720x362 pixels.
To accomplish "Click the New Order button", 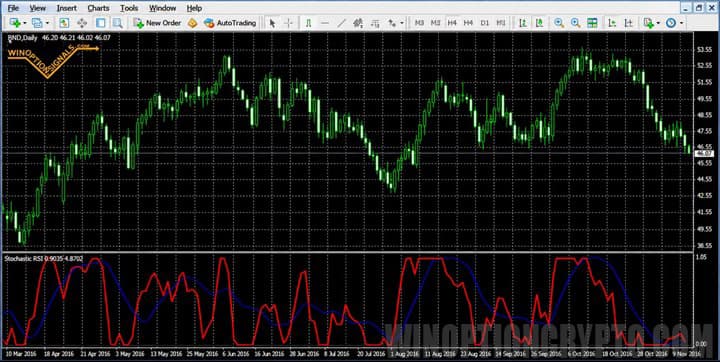I will point(158,23).
